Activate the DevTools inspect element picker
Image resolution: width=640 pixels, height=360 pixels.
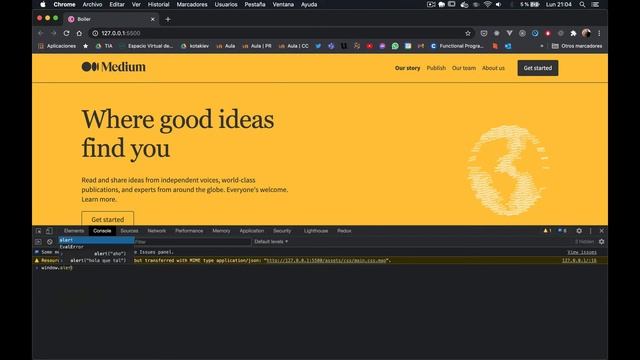pos(38,231)
